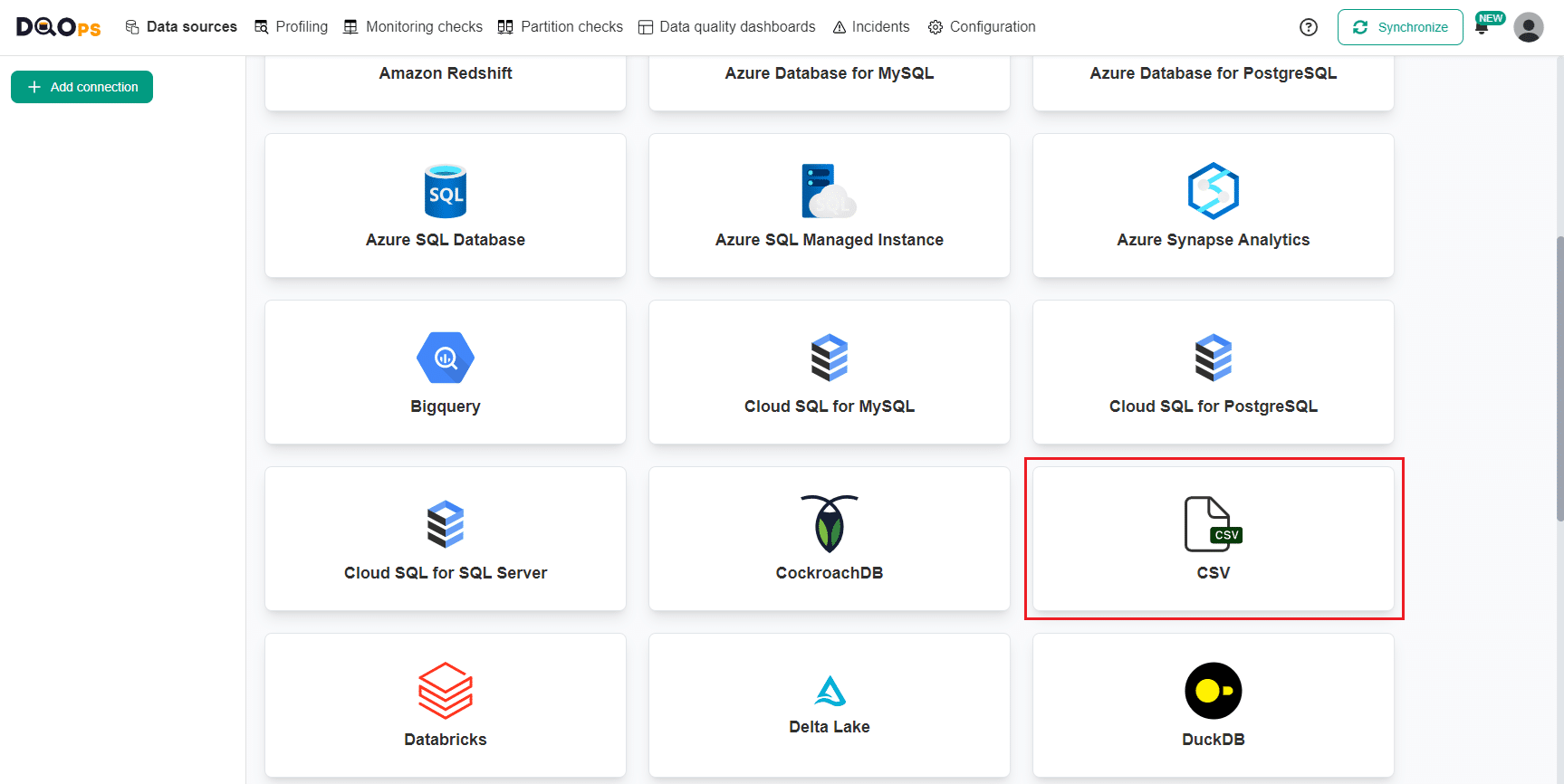Select the Bigquery label
The height and width of the screenshot is (784, 1564).
click(x=446, y=406)
